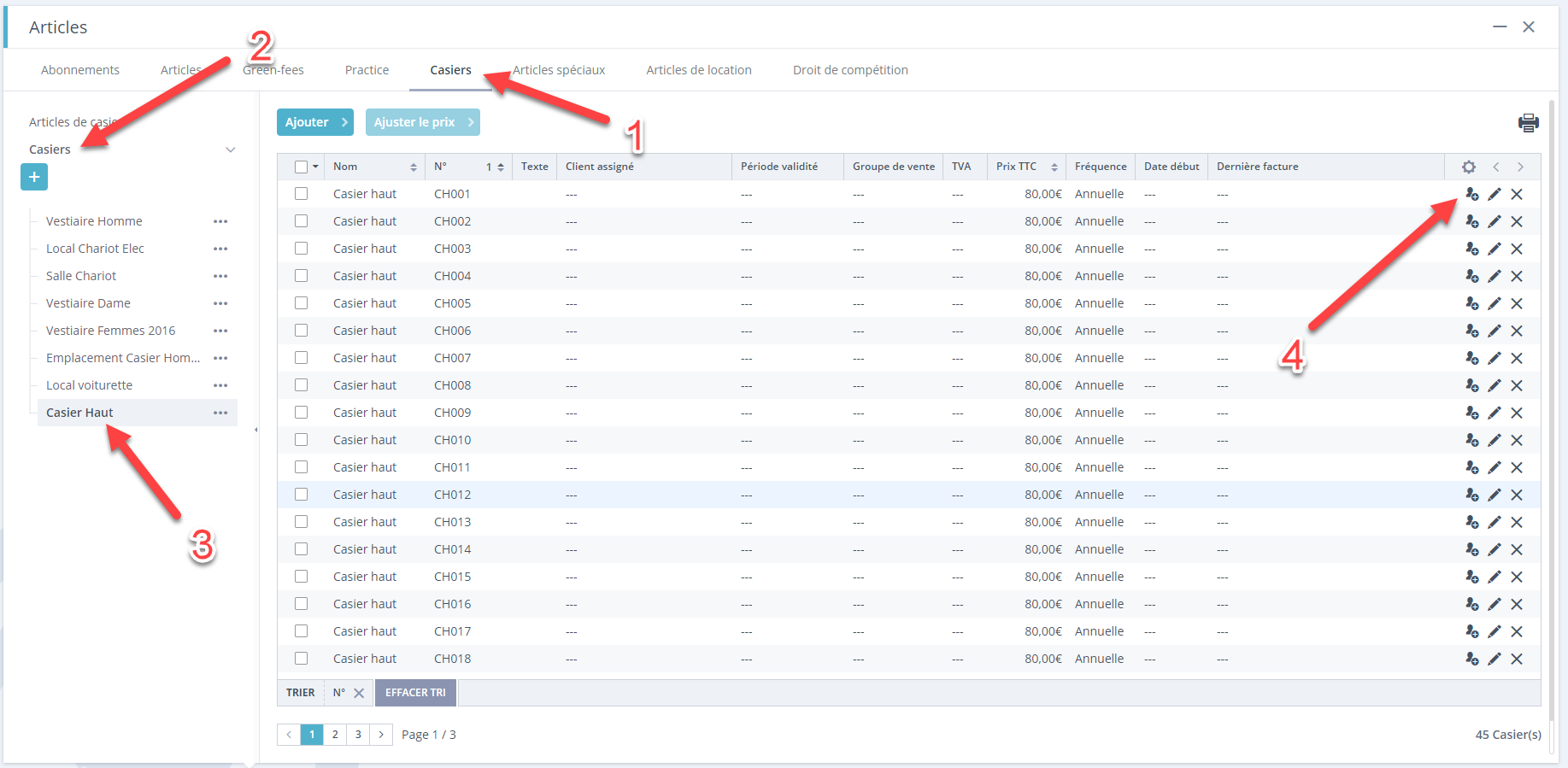Edit casier CH017 with pencil icon

click(1494, 632)
